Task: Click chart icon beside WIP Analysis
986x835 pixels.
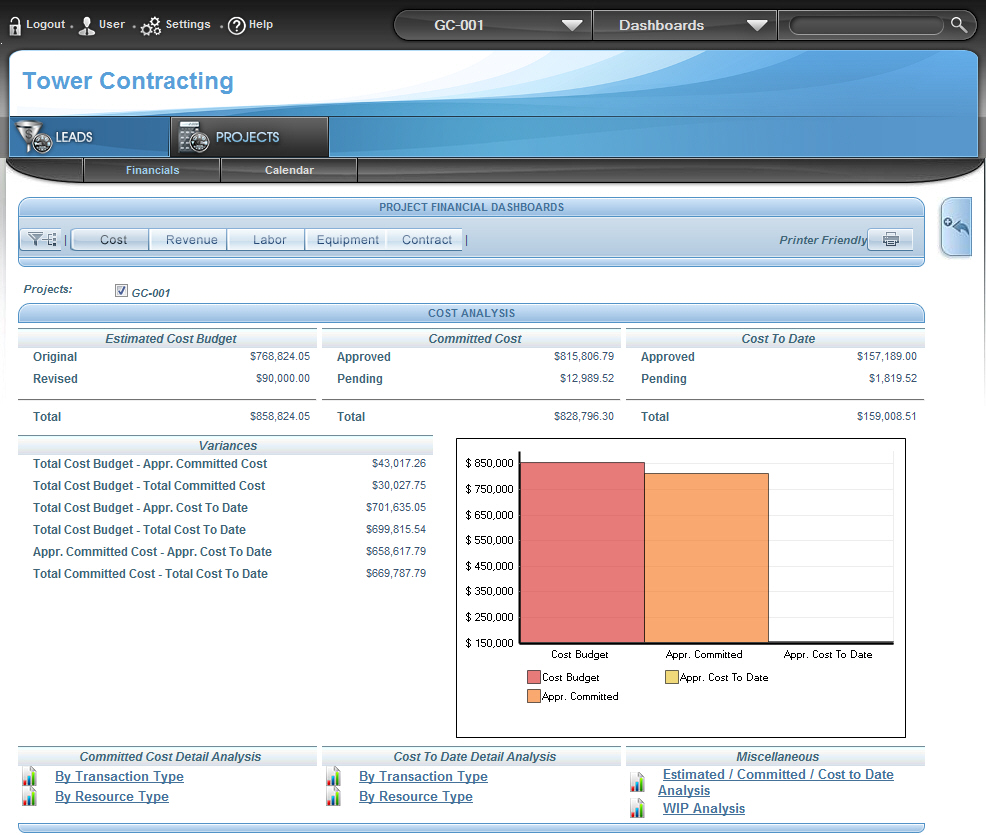Action: (x=637, y=809)
